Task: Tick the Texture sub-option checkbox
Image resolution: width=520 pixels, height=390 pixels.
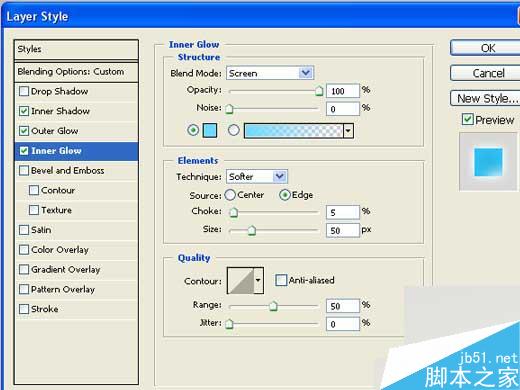Action: (34, 210)
